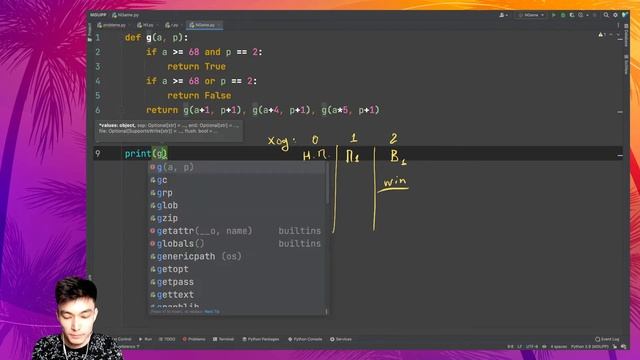Click UTF-8 encoding in status bar

tap(532, 347)
